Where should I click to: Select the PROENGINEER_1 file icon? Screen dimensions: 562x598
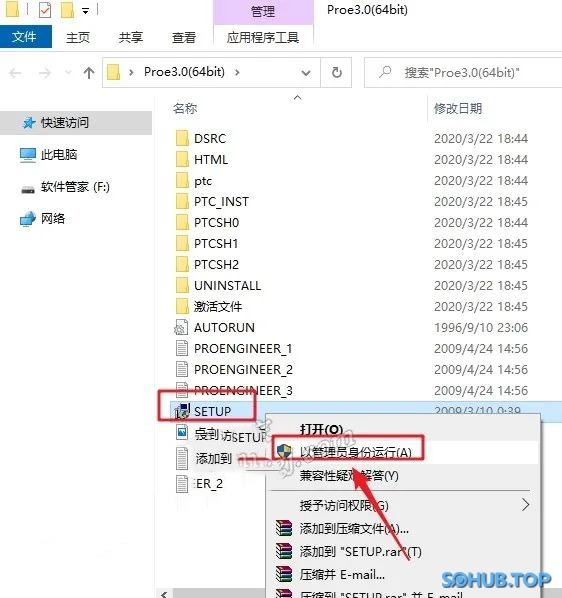(182, 348)
